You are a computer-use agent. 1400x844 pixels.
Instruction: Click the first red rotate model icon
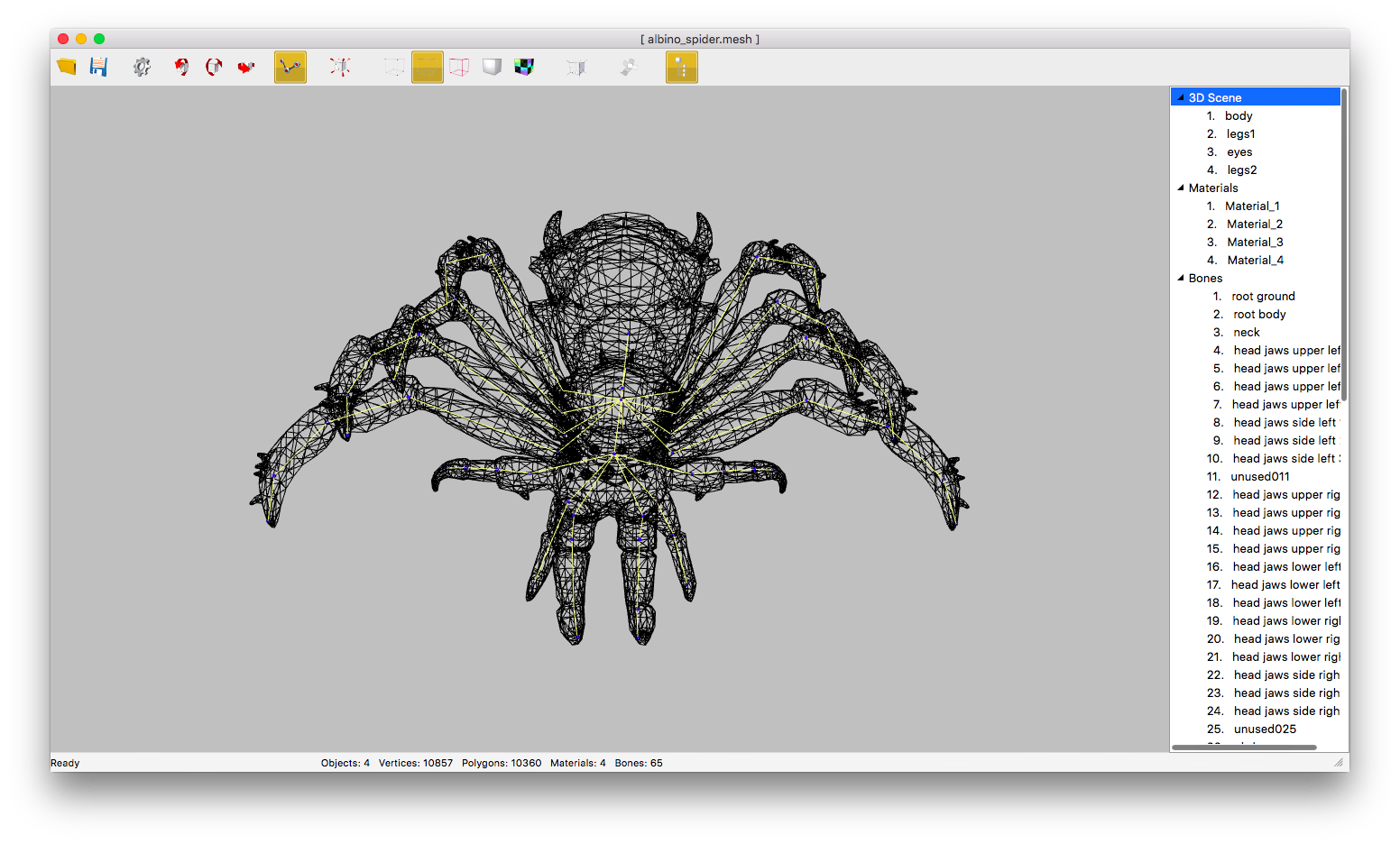pos(181,67)
